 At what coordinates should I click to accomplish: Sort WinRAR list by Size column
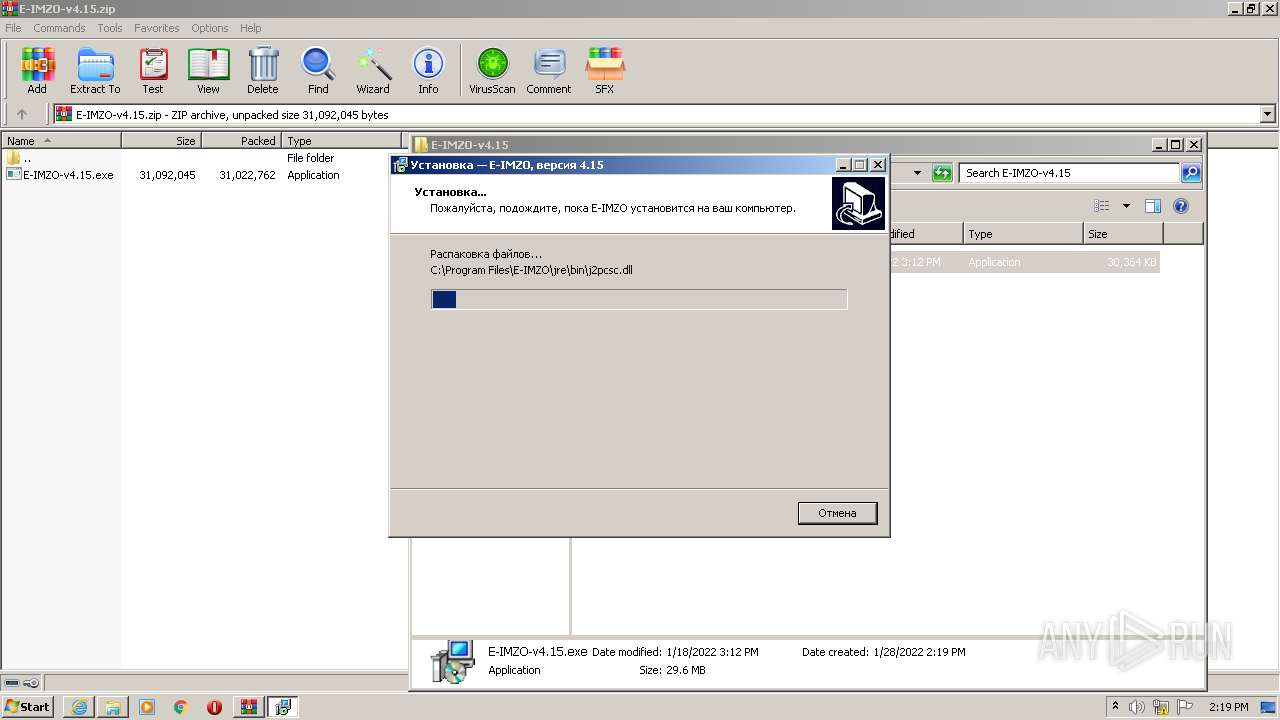(161, 141)
